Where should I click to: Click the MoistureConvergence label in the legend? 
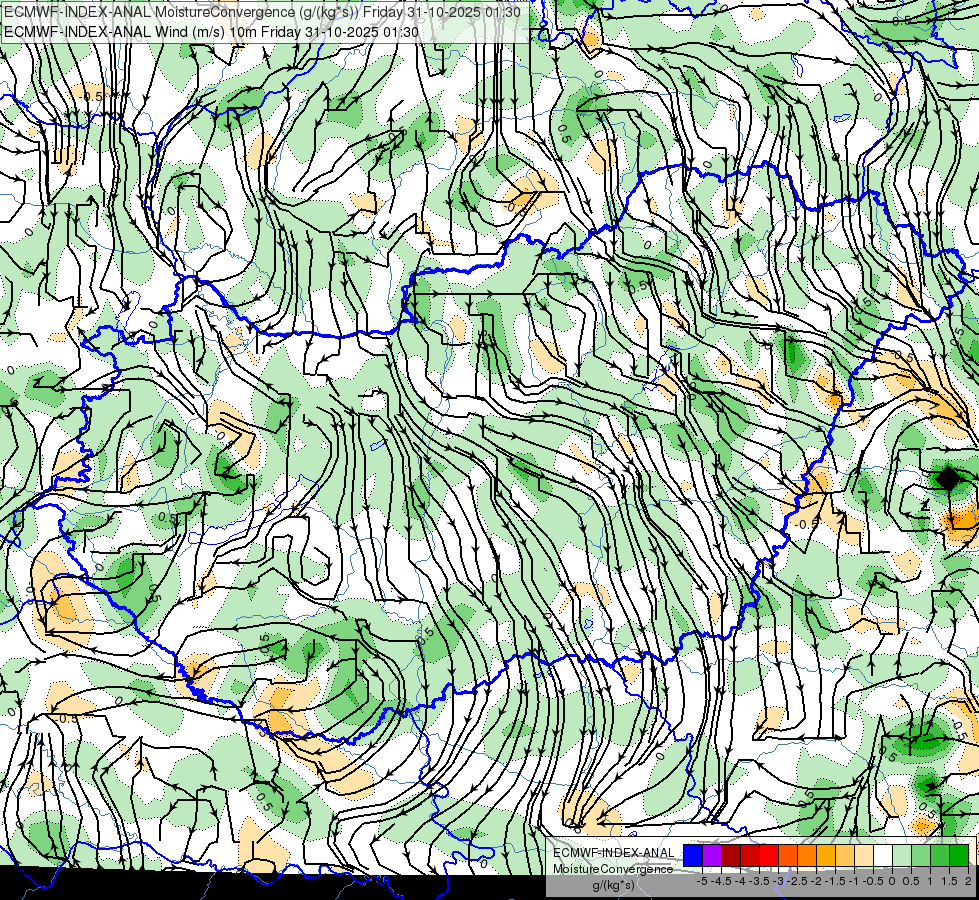pos(613,869)
